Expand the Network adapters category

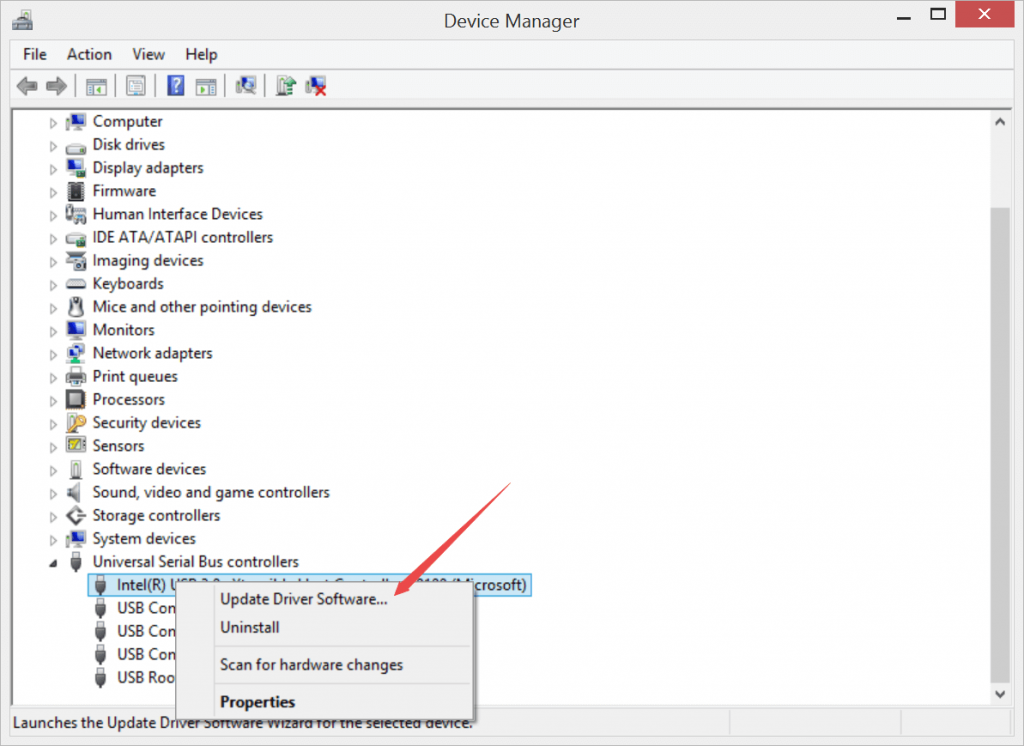(53, 353)
